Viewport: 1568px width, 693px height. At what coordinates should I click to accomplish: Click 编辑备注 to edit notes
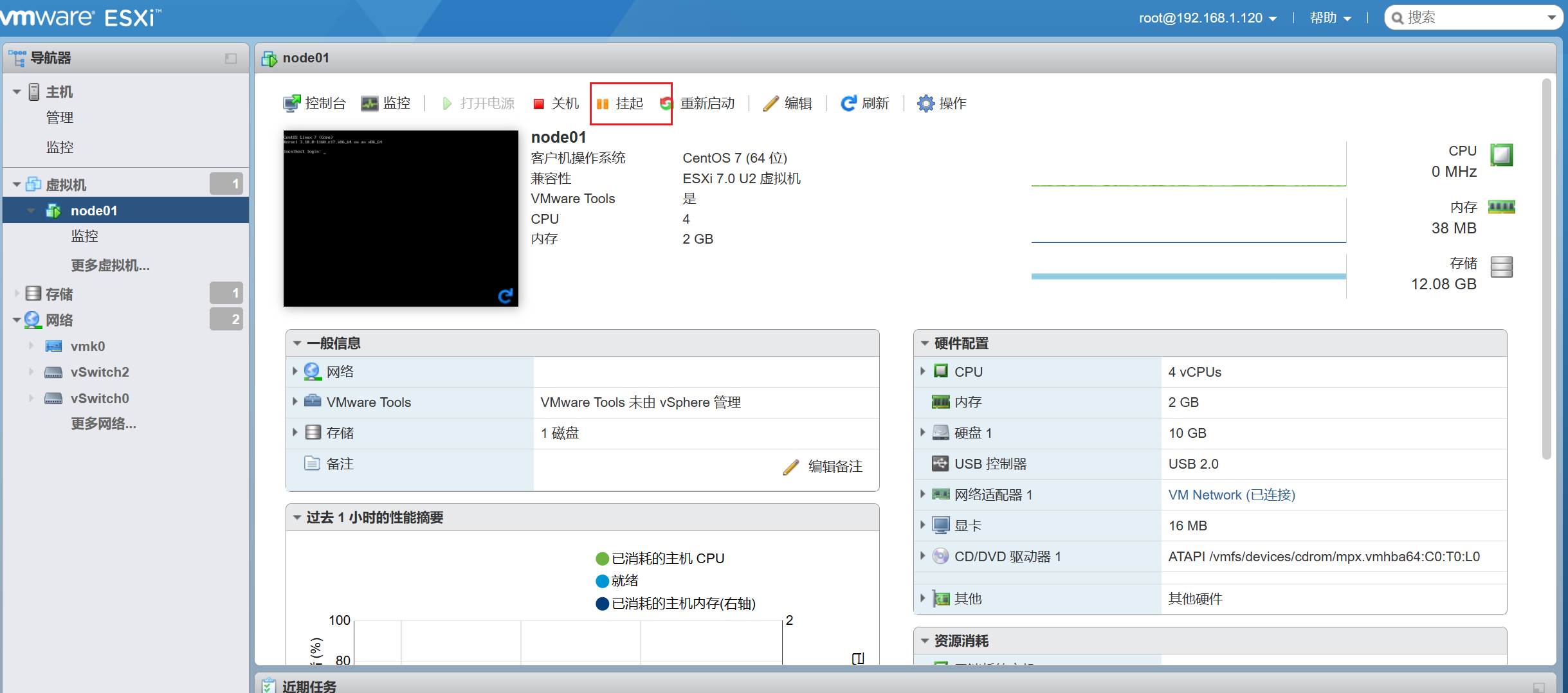click(x=823, y=467)
